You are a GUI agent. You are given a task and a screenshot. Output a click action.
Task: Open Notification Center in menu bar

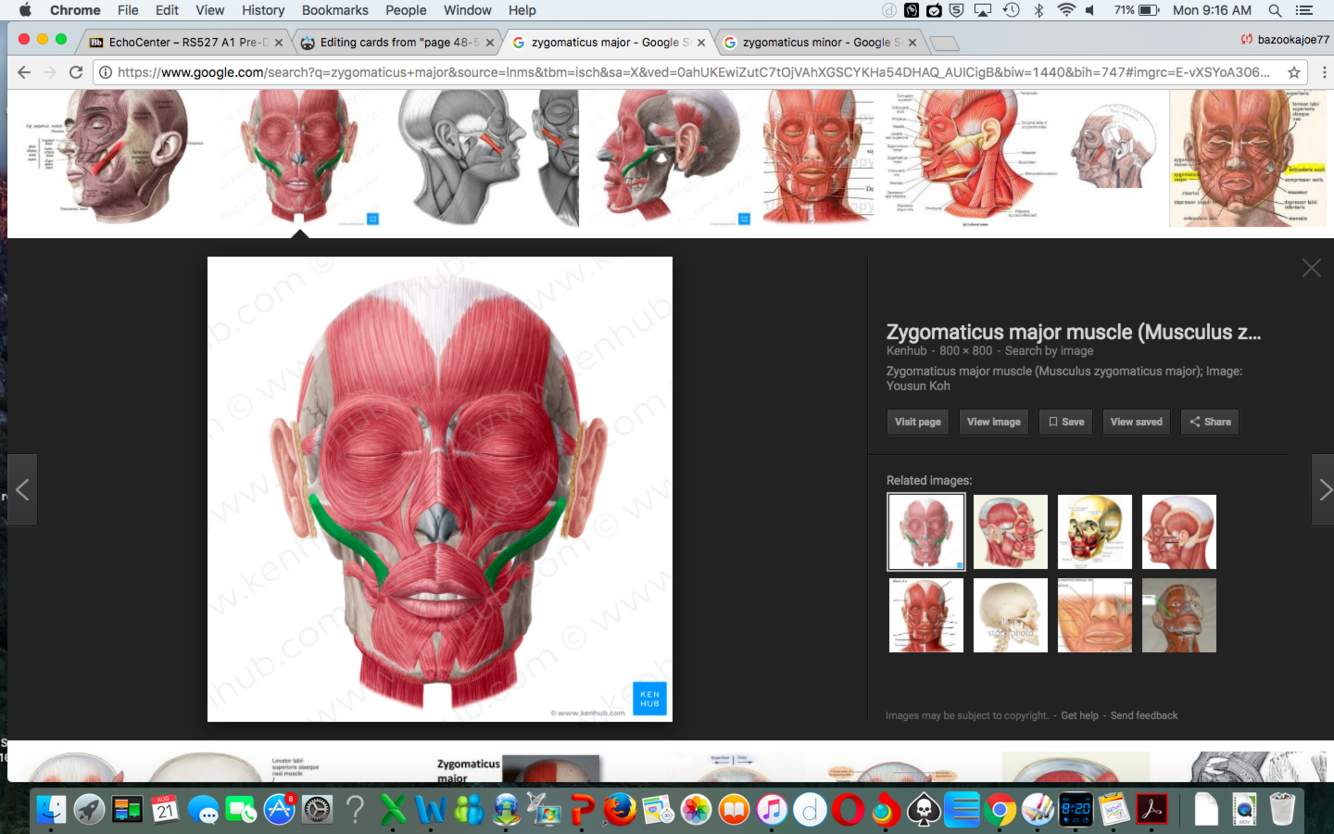pyautogui.click(x=1304, y=10)
